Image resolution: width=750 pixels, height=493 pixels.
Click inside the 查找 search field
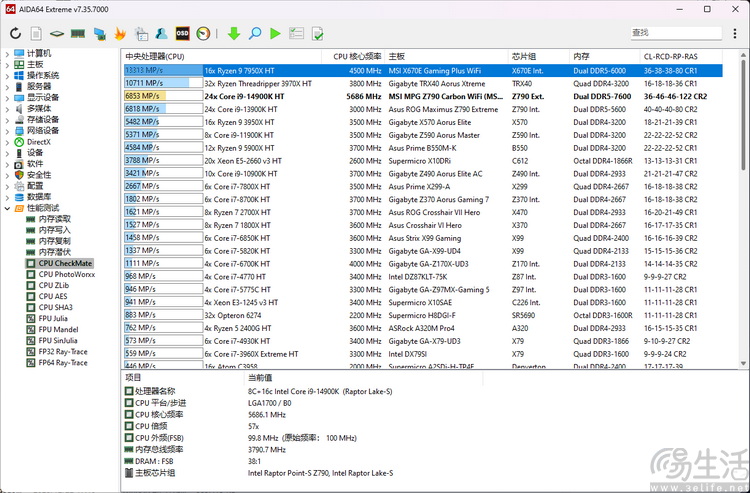pos(676,33)
